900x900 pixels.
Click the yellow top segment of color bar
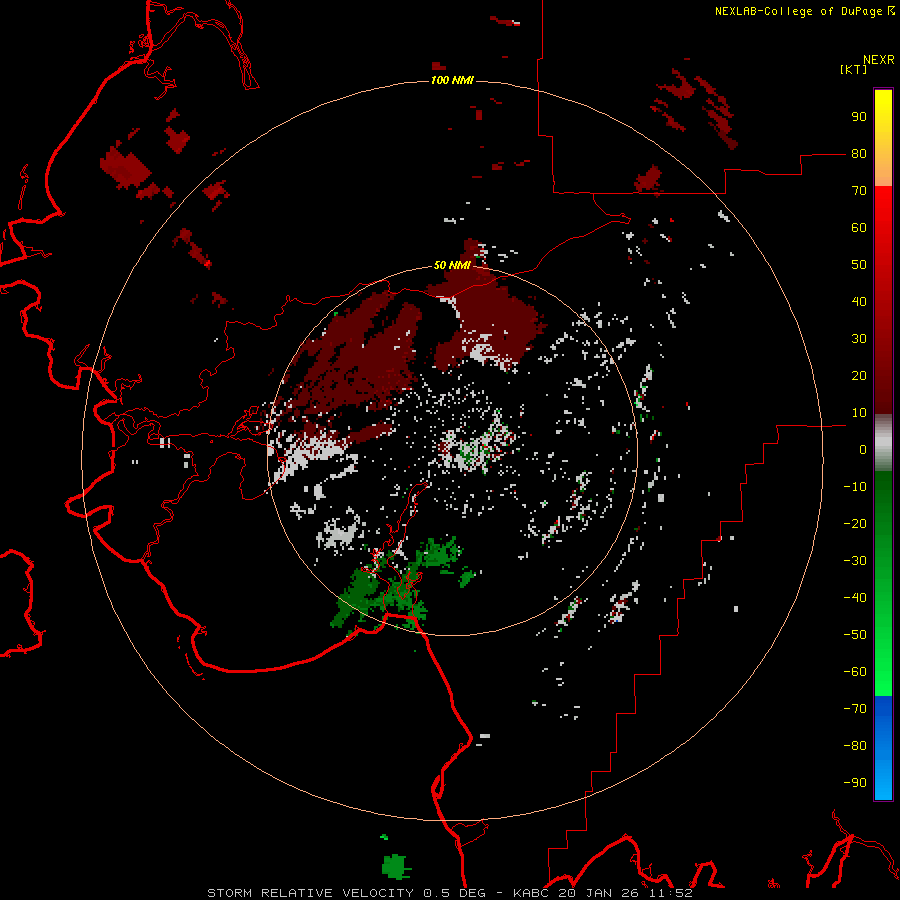pos(883,138)
